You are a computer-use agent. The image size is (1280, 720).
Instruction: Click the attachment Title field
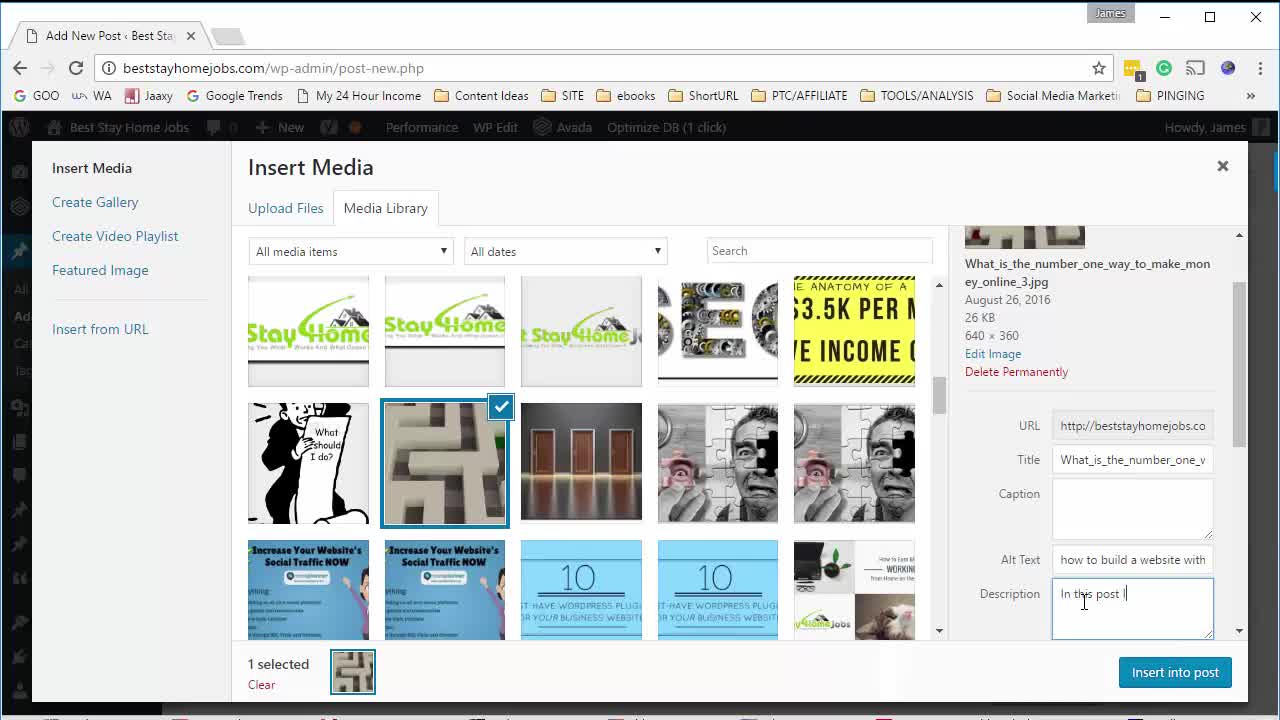(x=1132, y=460)
